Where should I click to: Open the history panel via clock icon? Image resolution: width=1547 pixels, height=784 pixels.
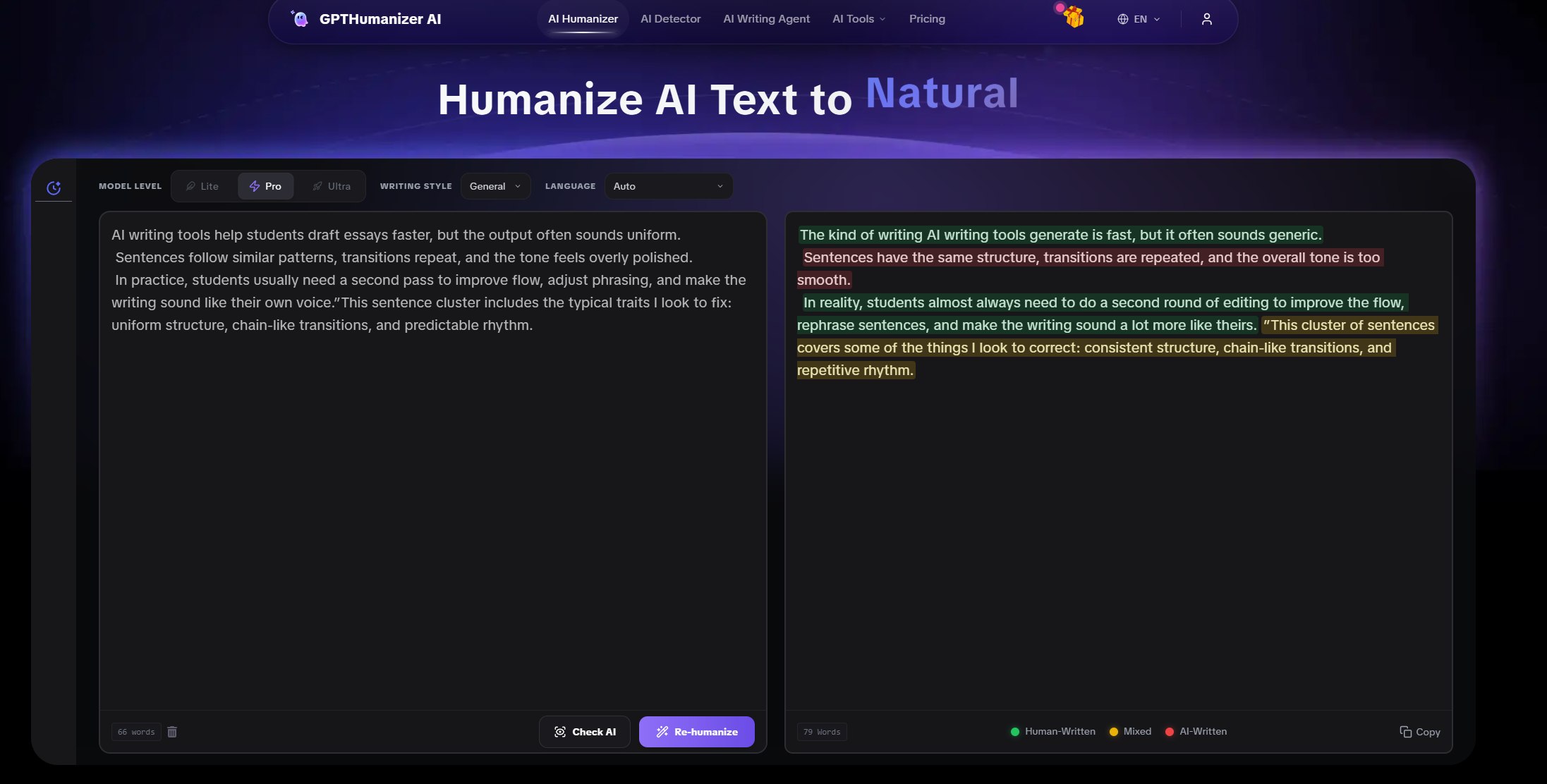click(x=54, y=188)
